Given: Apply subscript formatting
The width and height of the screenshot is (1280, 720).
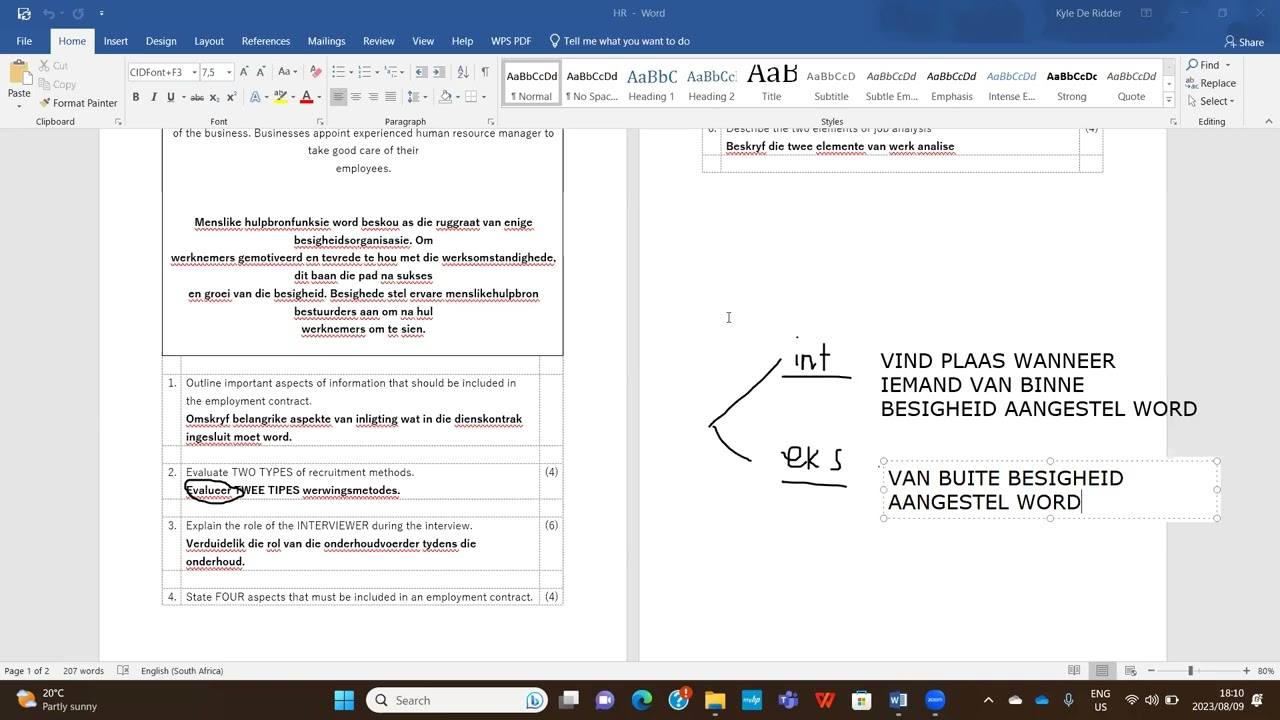Looking at the screenshot, I should pos(215,97).
